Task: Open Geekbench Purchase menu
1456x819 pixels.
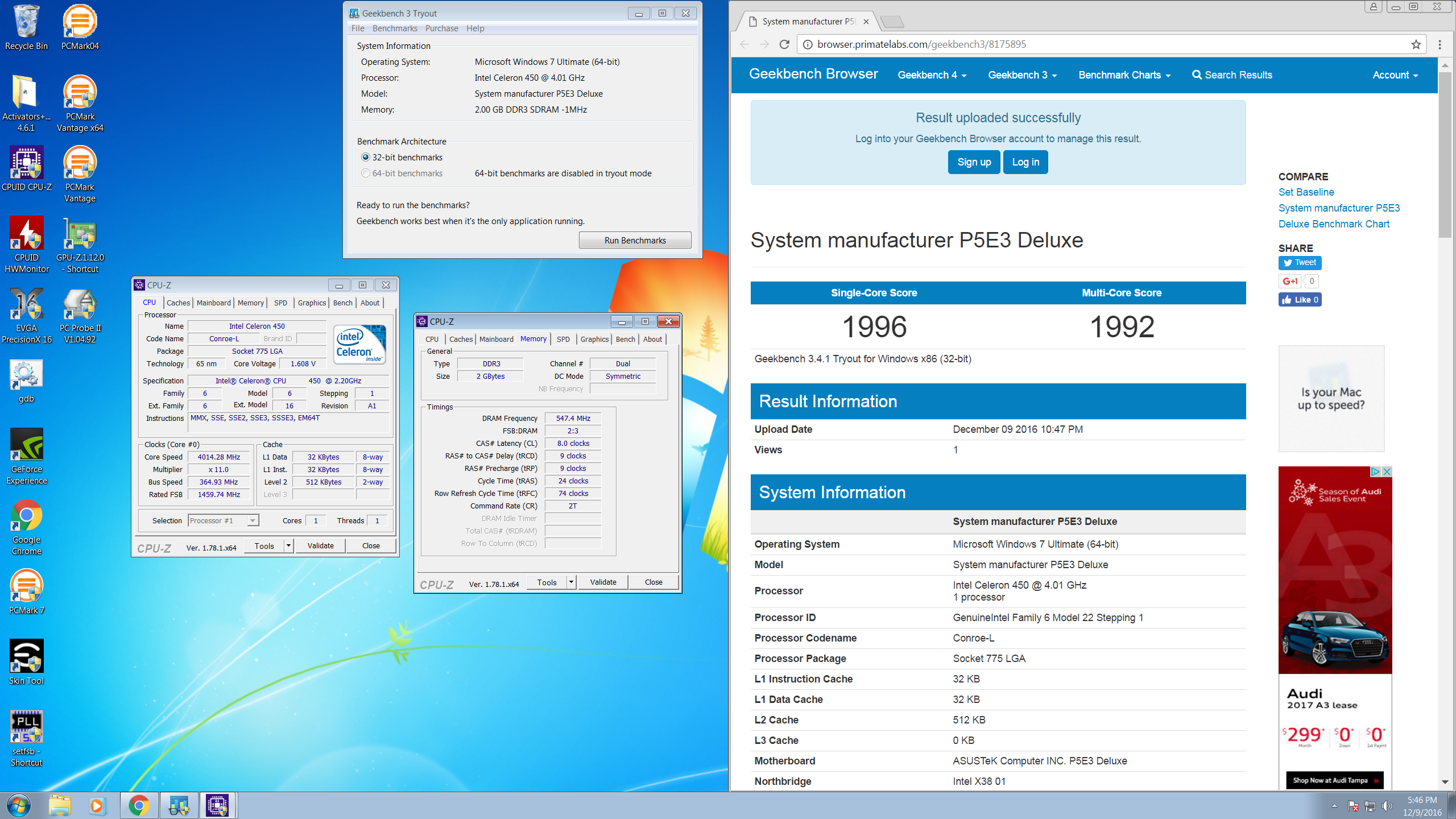Action: point(441,28)
